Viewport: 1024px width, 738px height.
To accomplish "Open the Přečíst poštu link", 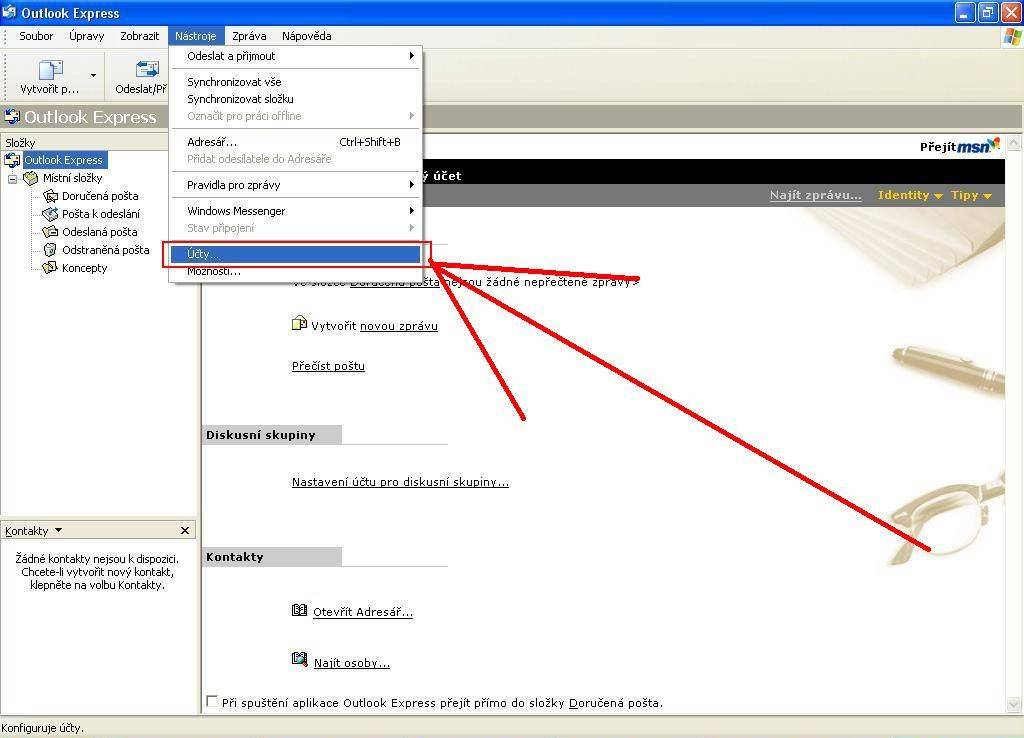I will point(328,366).
